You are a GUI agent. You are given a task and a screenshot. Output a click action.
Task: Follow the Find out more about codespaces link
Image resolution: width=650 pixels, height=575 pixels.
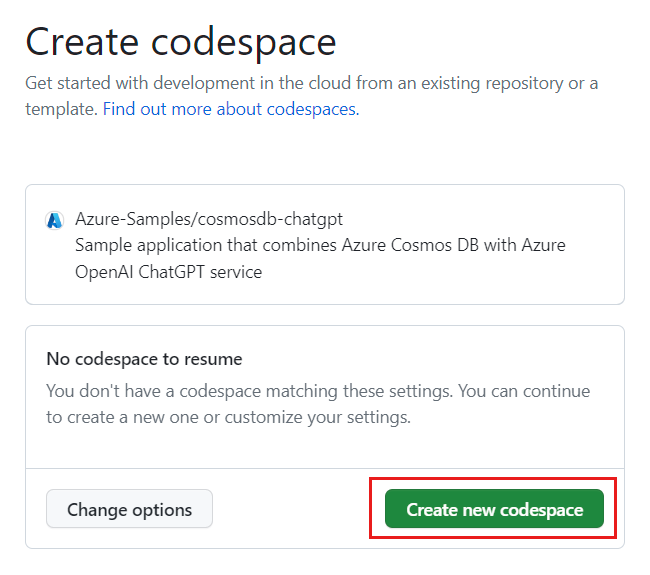click(230, 109)
